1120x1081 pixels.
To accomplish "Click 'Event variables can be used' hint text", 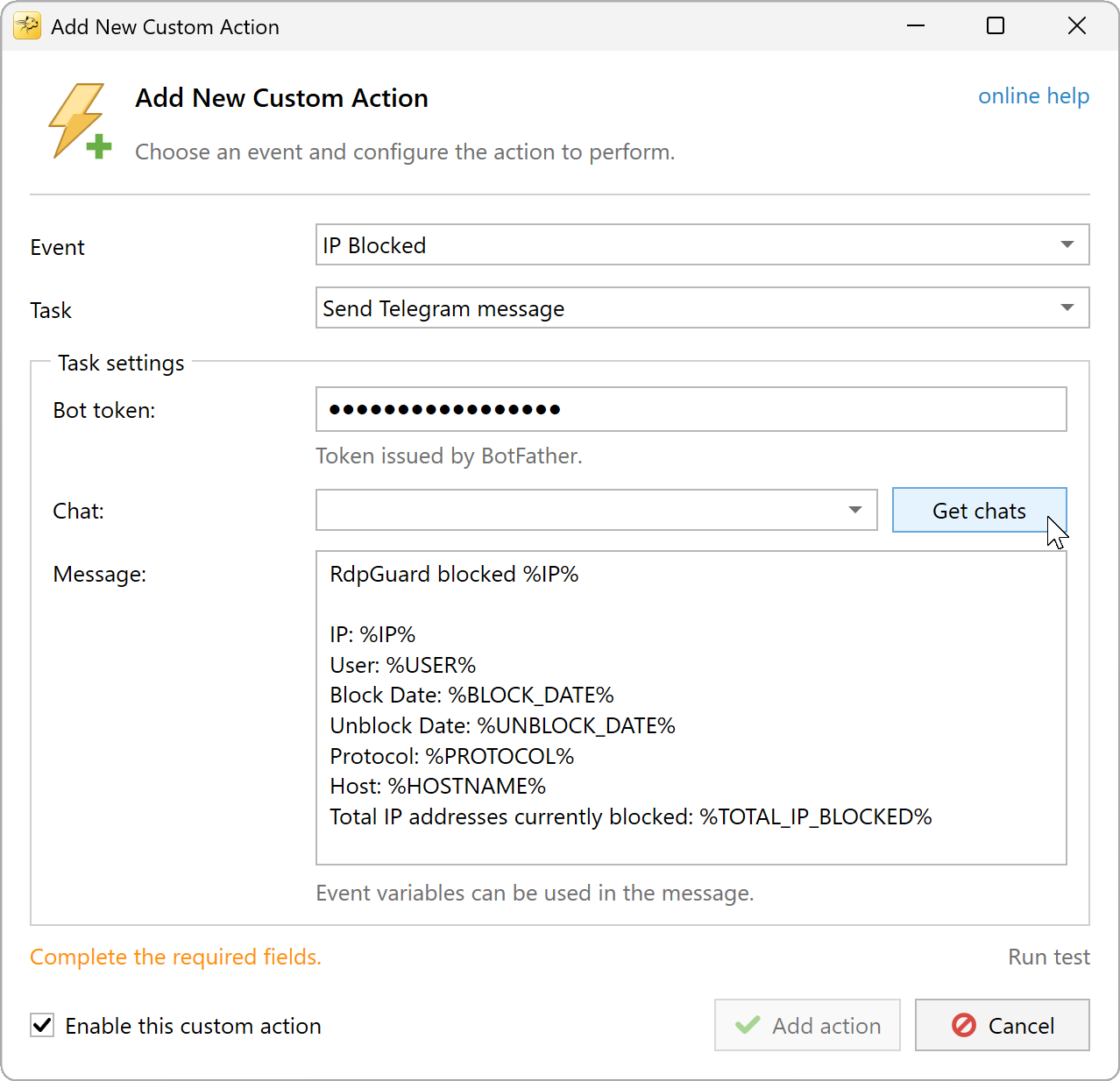I will point(535,893).
